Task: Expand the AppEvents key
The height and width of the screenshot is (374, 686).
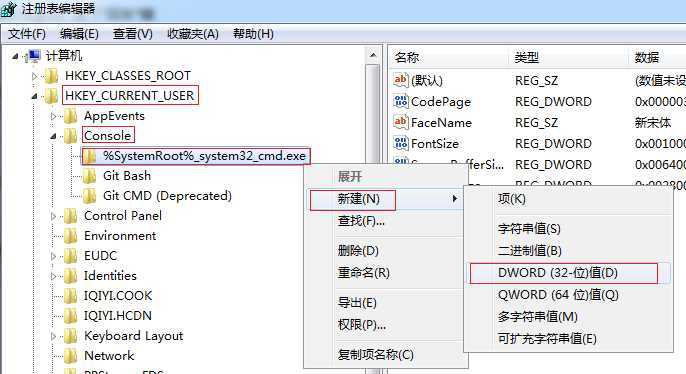Action: coord(53,116)
